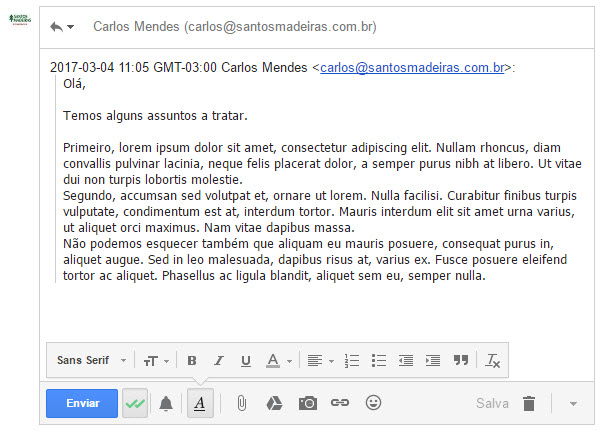
Task: Toggle bold formatting
Action: click(x=192, y=360)
